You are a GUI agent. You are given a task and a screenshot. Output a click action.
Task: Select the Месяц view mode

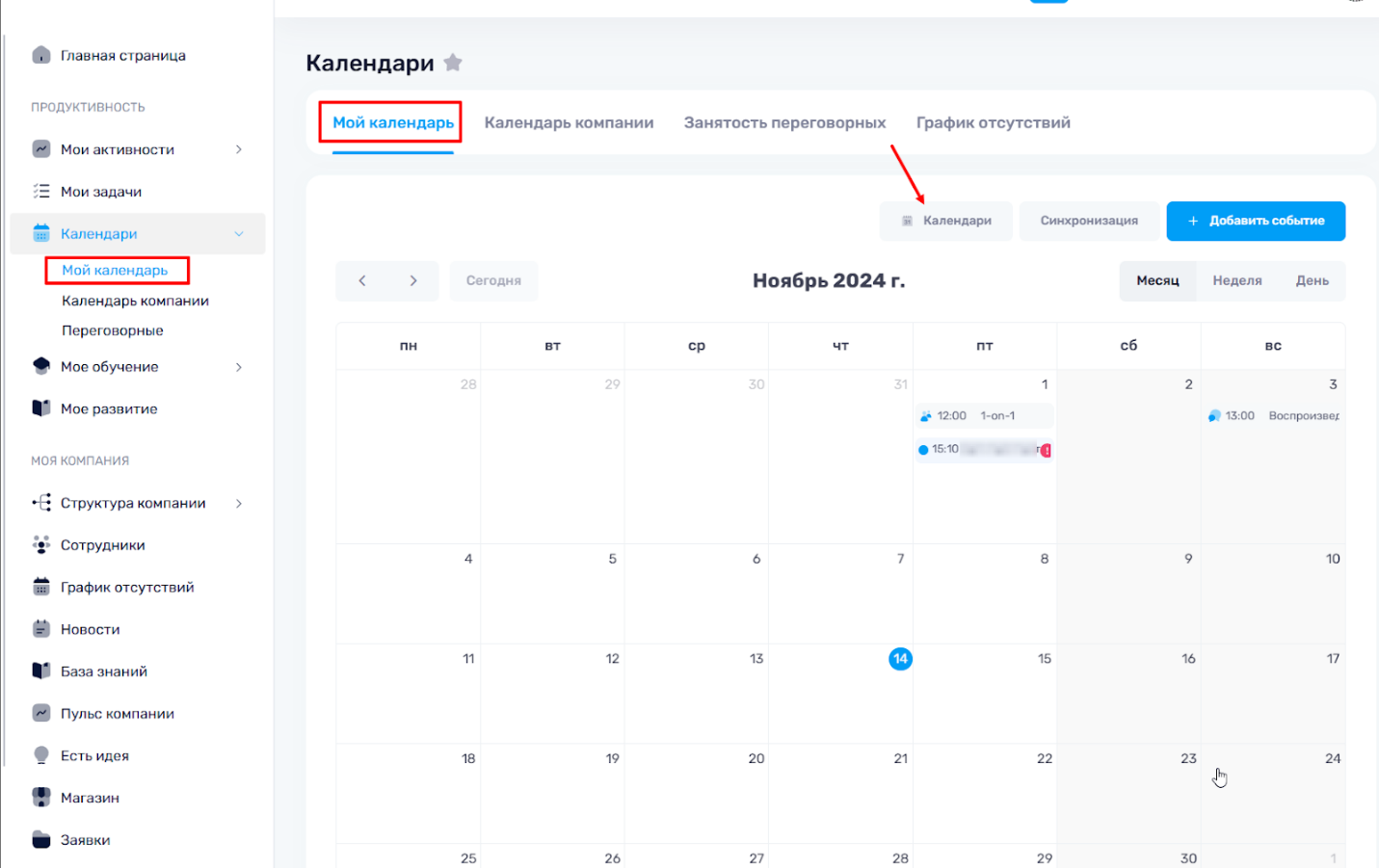pyautogui.click(x=1157, y=280)
